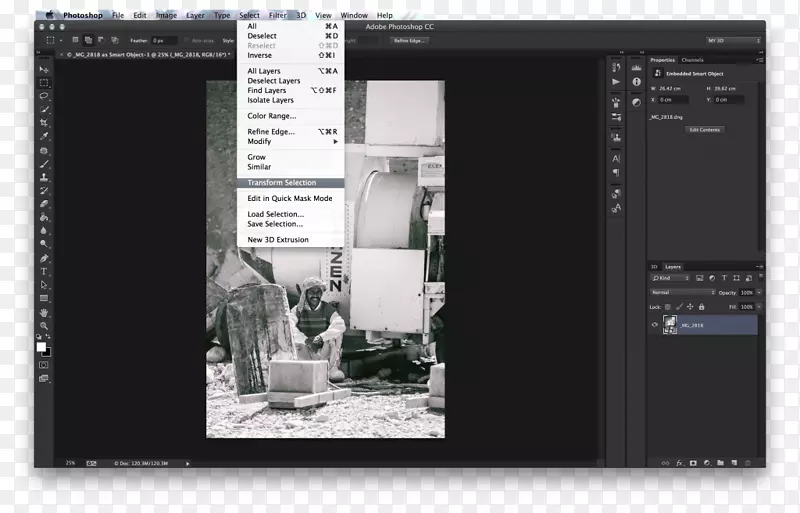Select the Rectangle shape tool
The height and width of the screenshot is (513, 800).
click(x=44, y=298)
